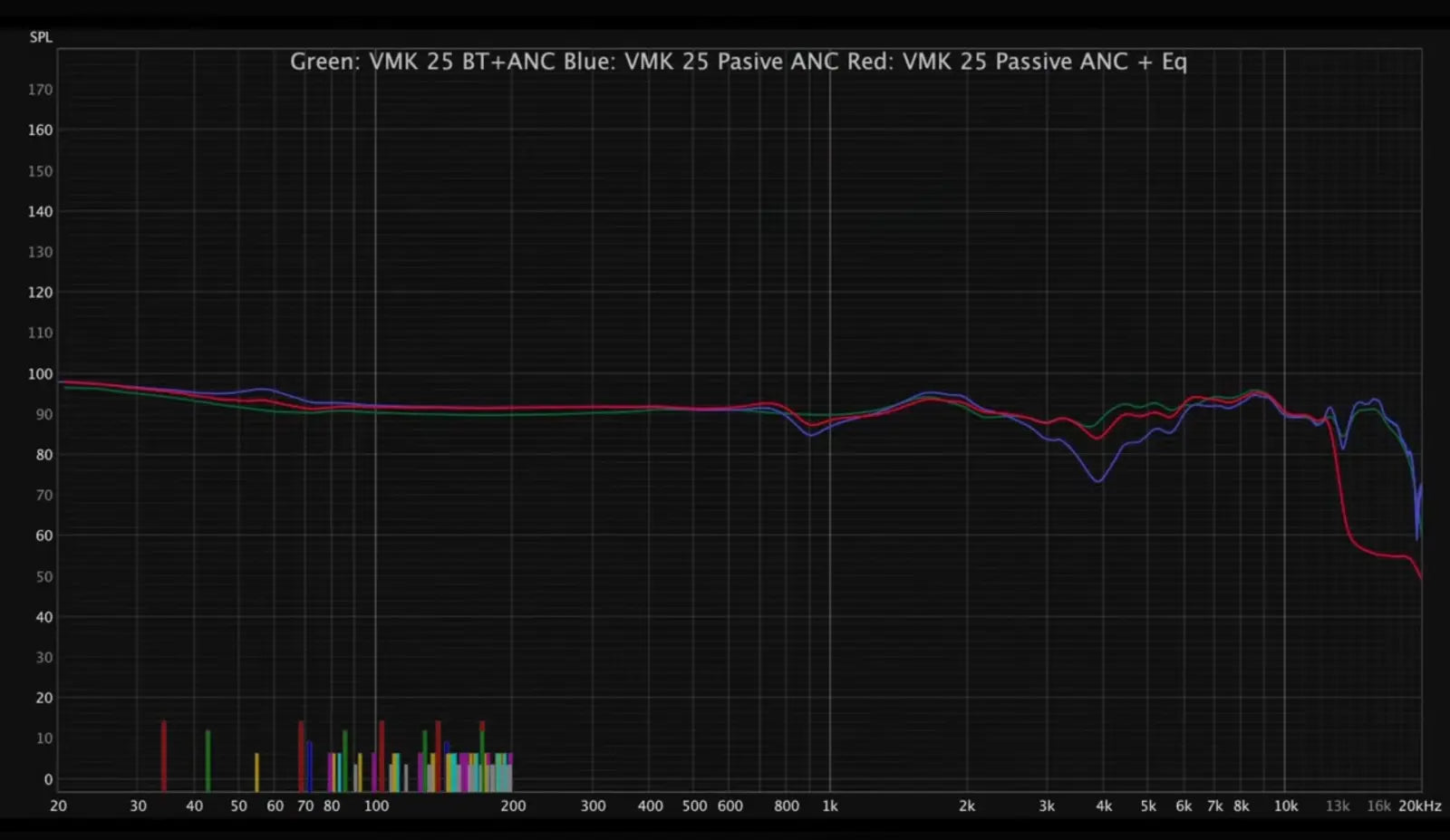Click the 10k label on the frequency axis
Viewport: 1450px width, 840px height.
(x=1286, y=806)
